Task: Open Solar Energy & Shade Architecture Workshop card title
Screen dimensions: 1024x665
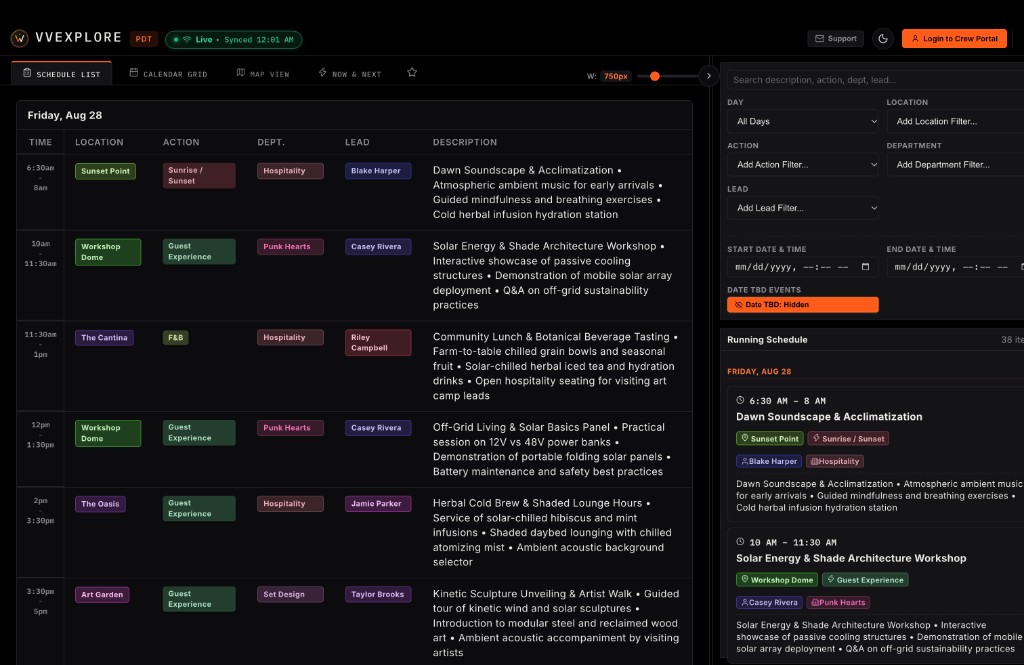Action: 851,559
